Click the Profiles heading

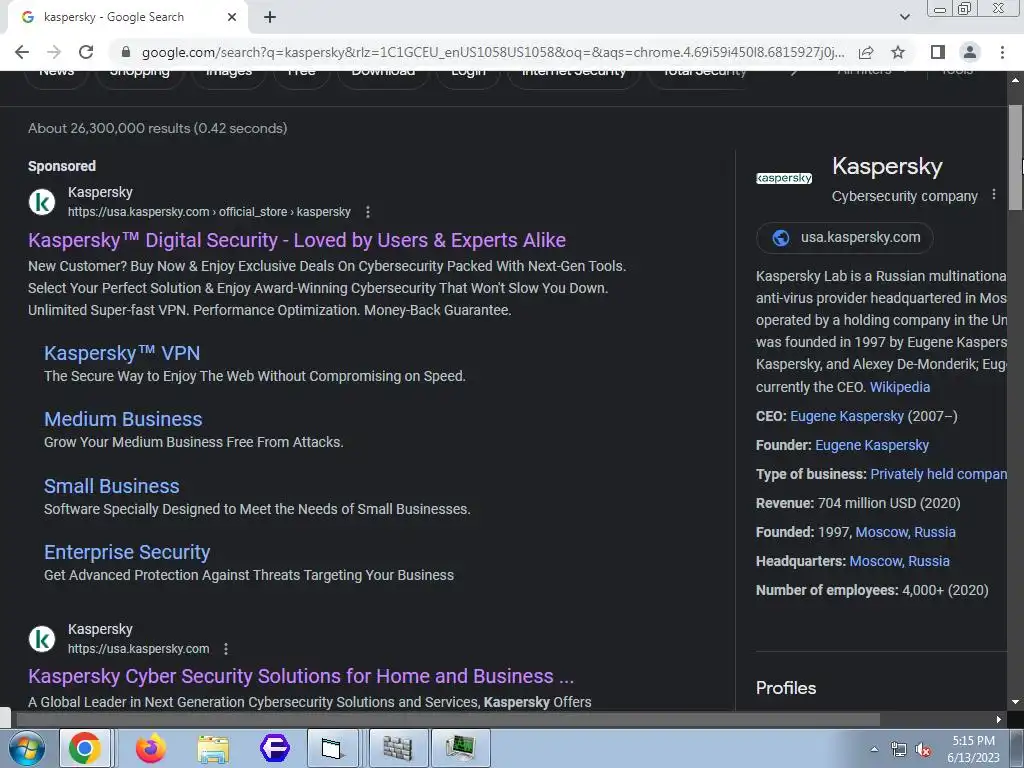786,688
